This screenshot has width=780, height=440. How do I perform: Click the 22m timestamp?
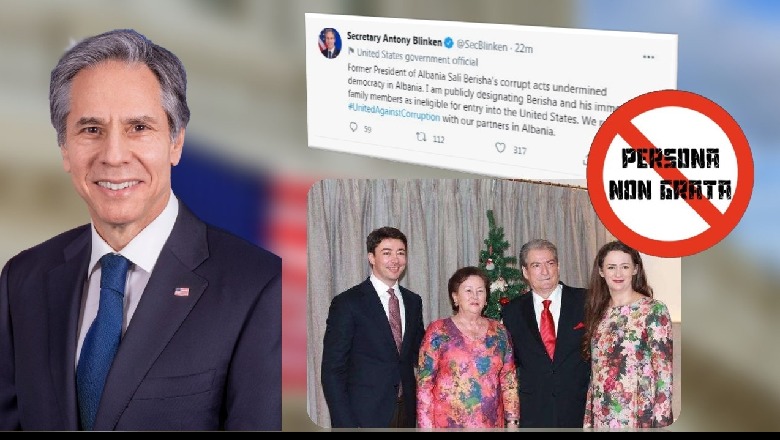point(524,48)
